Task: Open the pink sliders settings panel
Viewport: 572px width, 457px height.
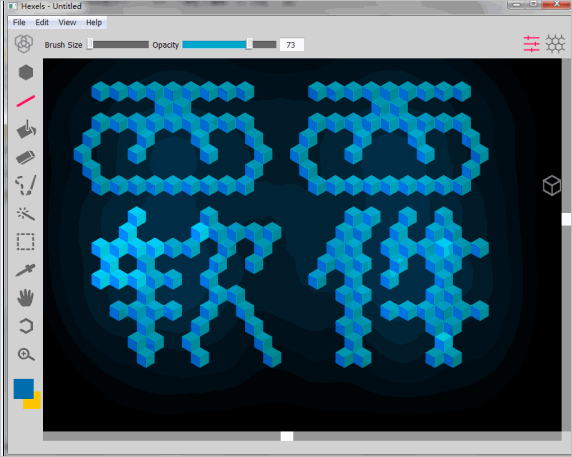Action: tap(532, 44)
